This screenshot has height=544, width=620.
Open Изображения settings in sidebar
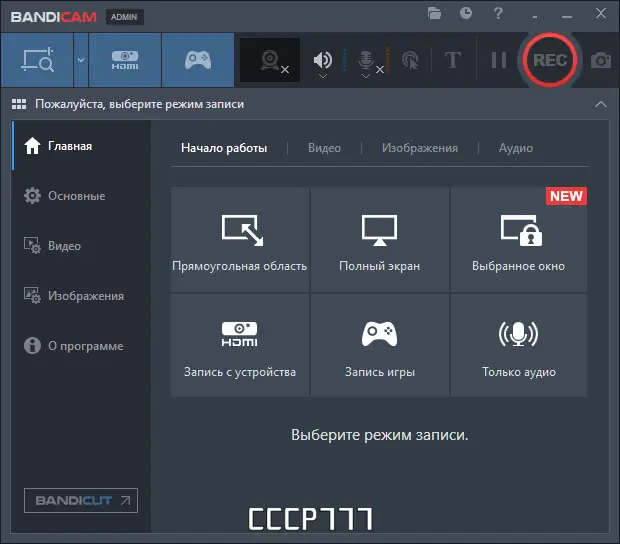pos(81,296)
